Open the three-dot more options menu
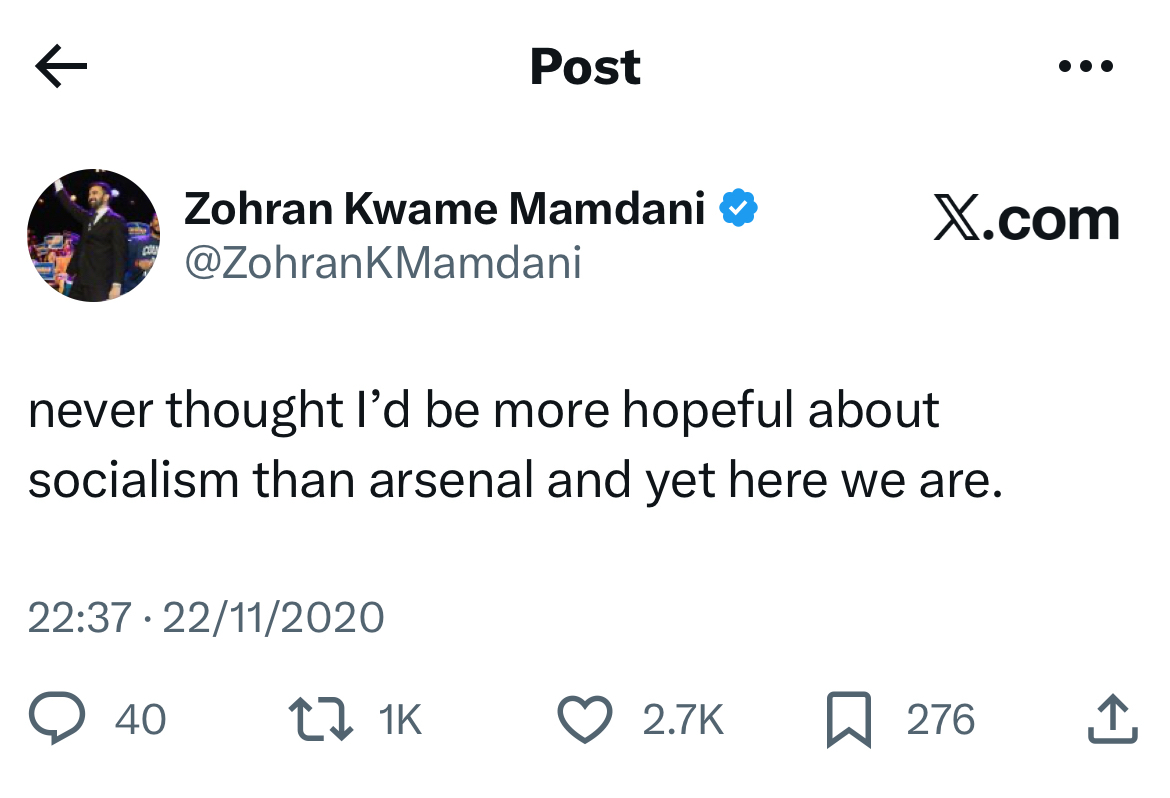The height and width of the screenshot is (798, 1170). click(1085, 67)
